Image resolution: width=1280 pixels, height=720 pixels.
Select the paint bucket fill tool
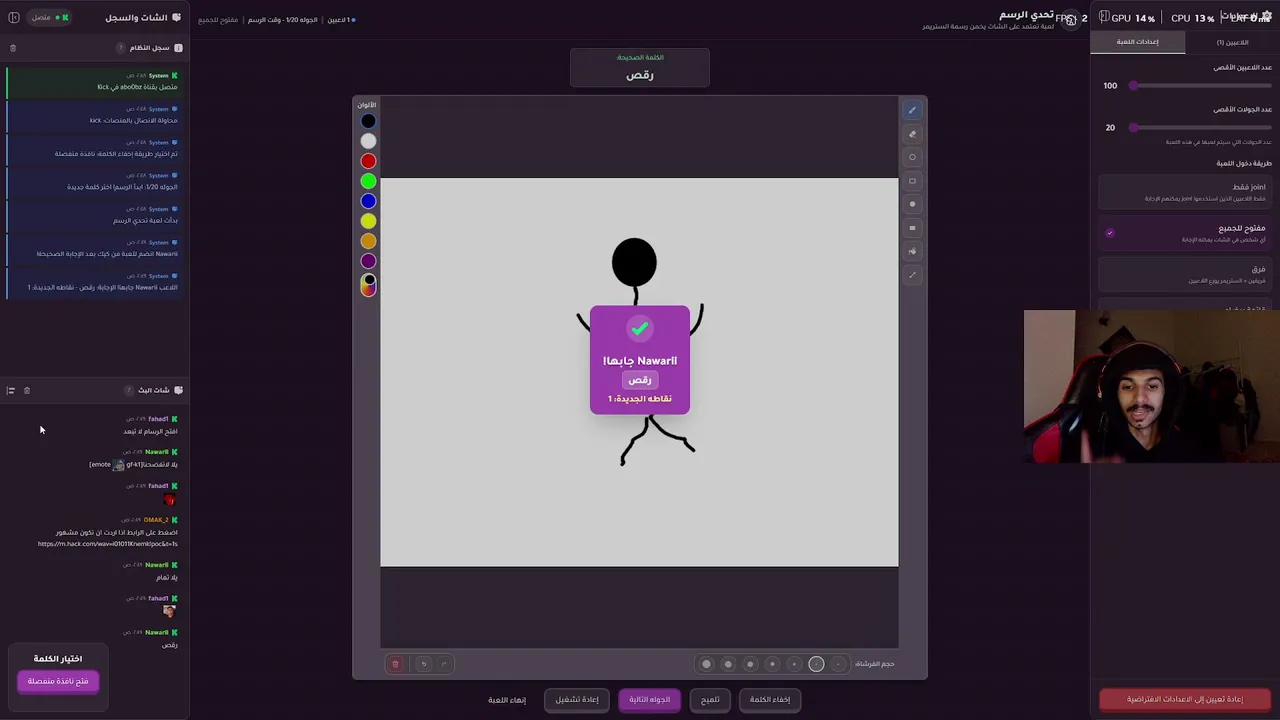(912, 251)
